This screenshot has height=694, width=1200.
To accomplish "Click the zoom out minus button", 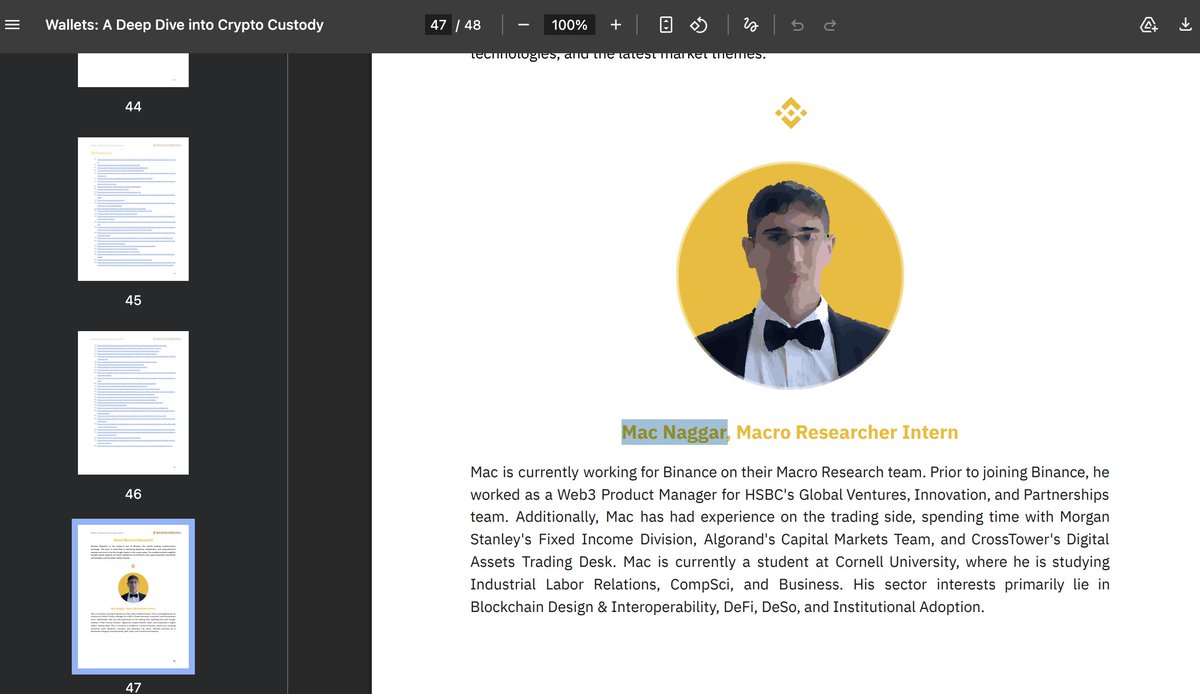I will [523, 24].
